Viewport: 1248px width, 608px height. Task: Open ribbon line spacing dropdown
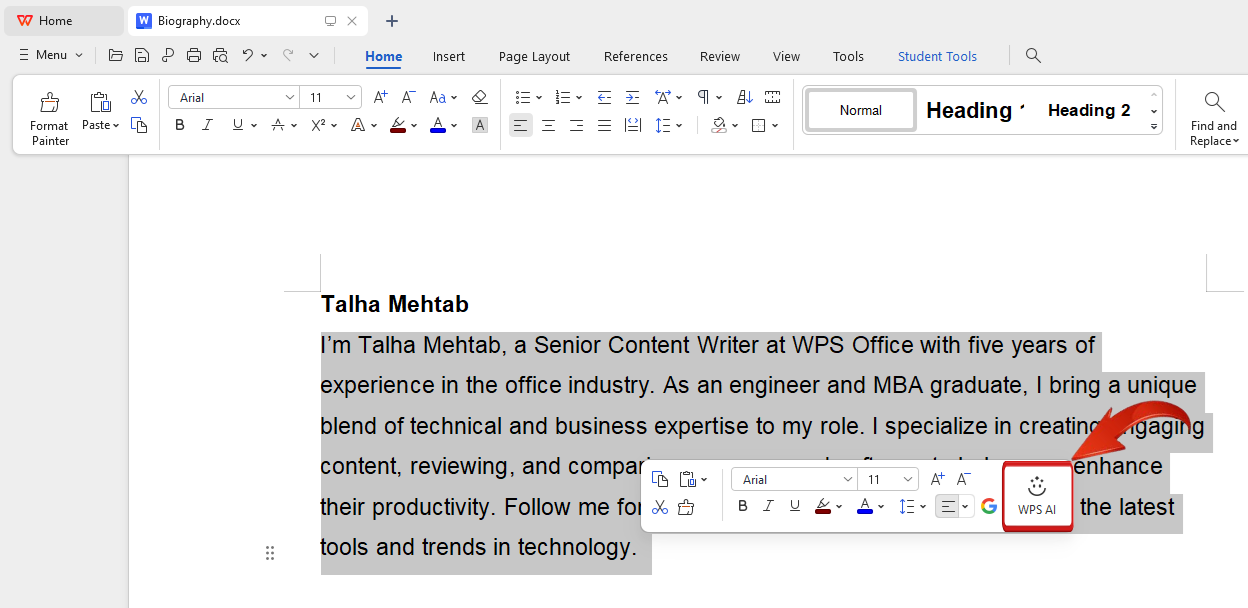pyautogui.click(x=679, y=125)
